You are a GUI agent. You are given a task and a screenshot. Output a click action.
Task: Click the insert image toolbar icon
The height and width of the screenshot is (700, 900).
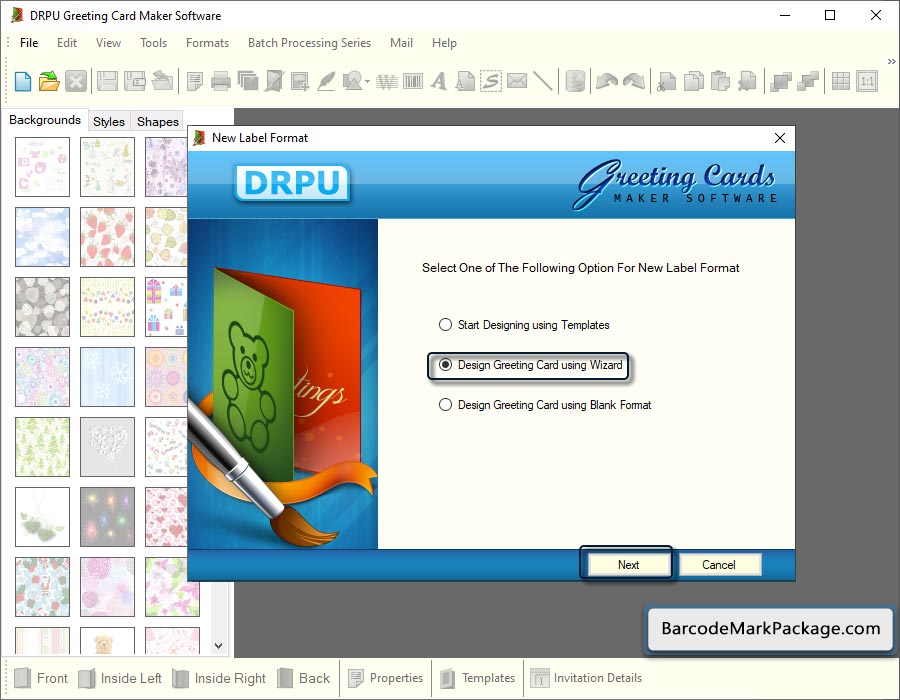point(300,81)
